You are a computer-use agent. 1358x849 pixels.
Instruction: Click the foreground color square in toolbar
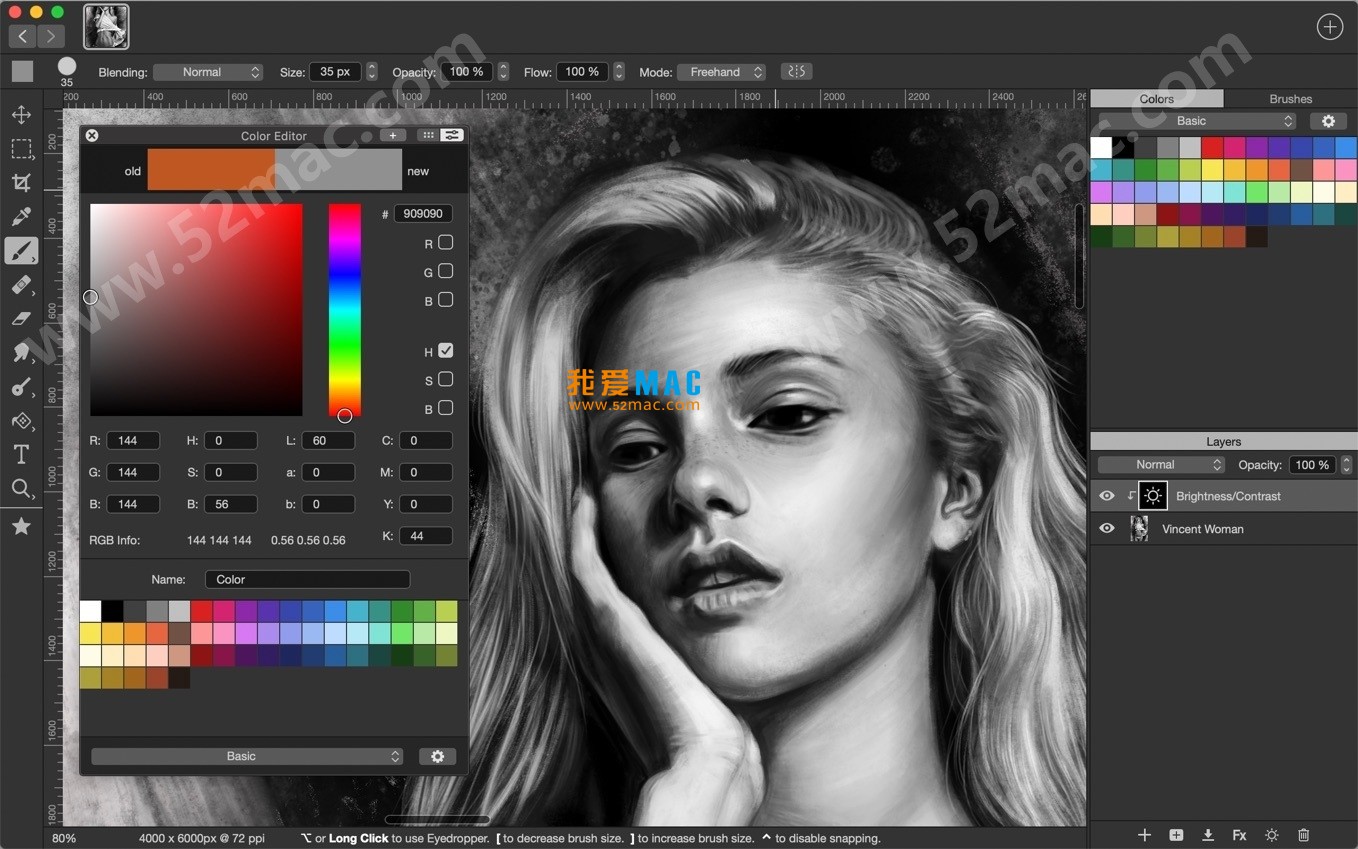(22, 71)
